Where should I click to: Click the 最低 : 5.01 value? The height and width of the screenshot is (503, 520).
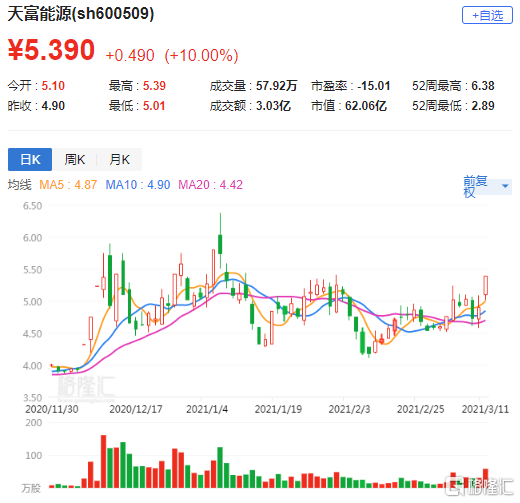pyautogui.click(x=137, y=106)
